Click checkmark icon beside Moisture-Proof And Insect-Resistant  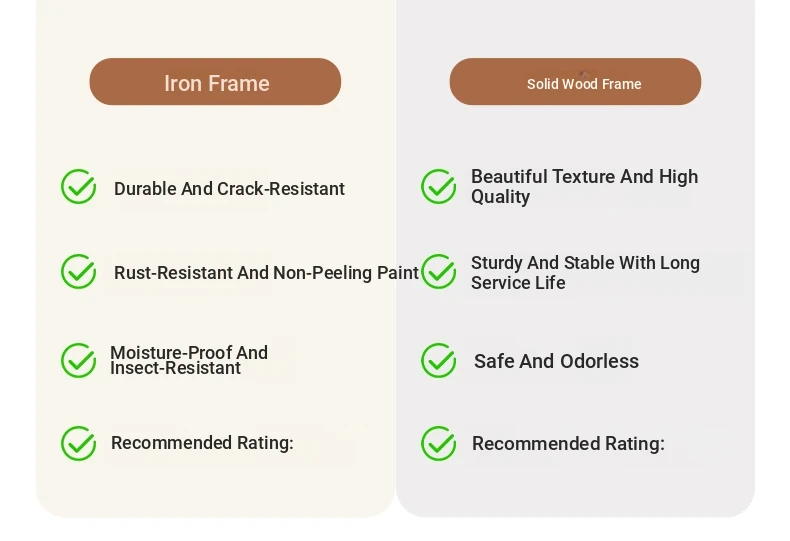(x=79, y=361)
